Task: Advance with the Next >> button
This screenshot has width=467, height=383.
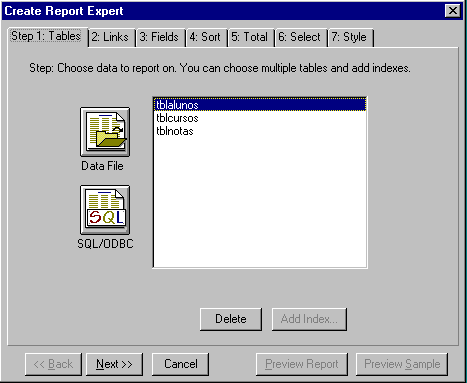Action: pyautogui.click(x=114, y=364)
